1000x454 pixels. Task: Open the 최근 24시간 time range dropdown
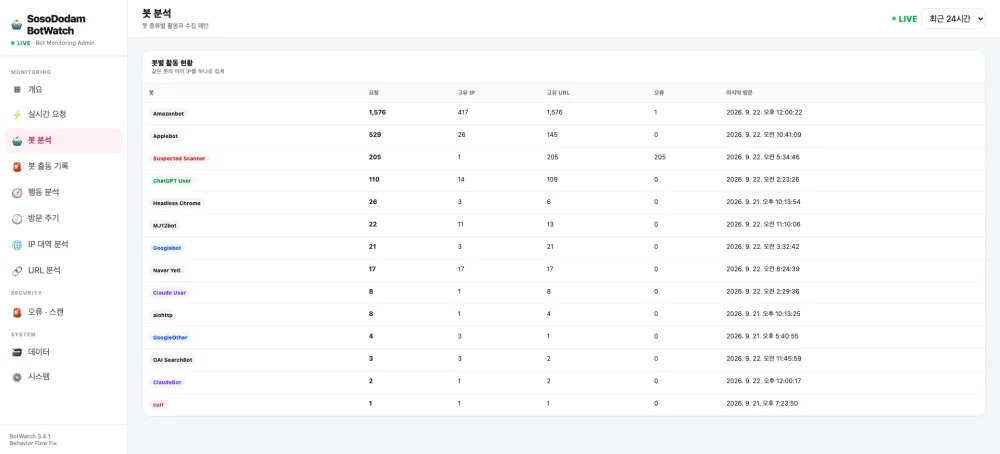pos(953,18)
